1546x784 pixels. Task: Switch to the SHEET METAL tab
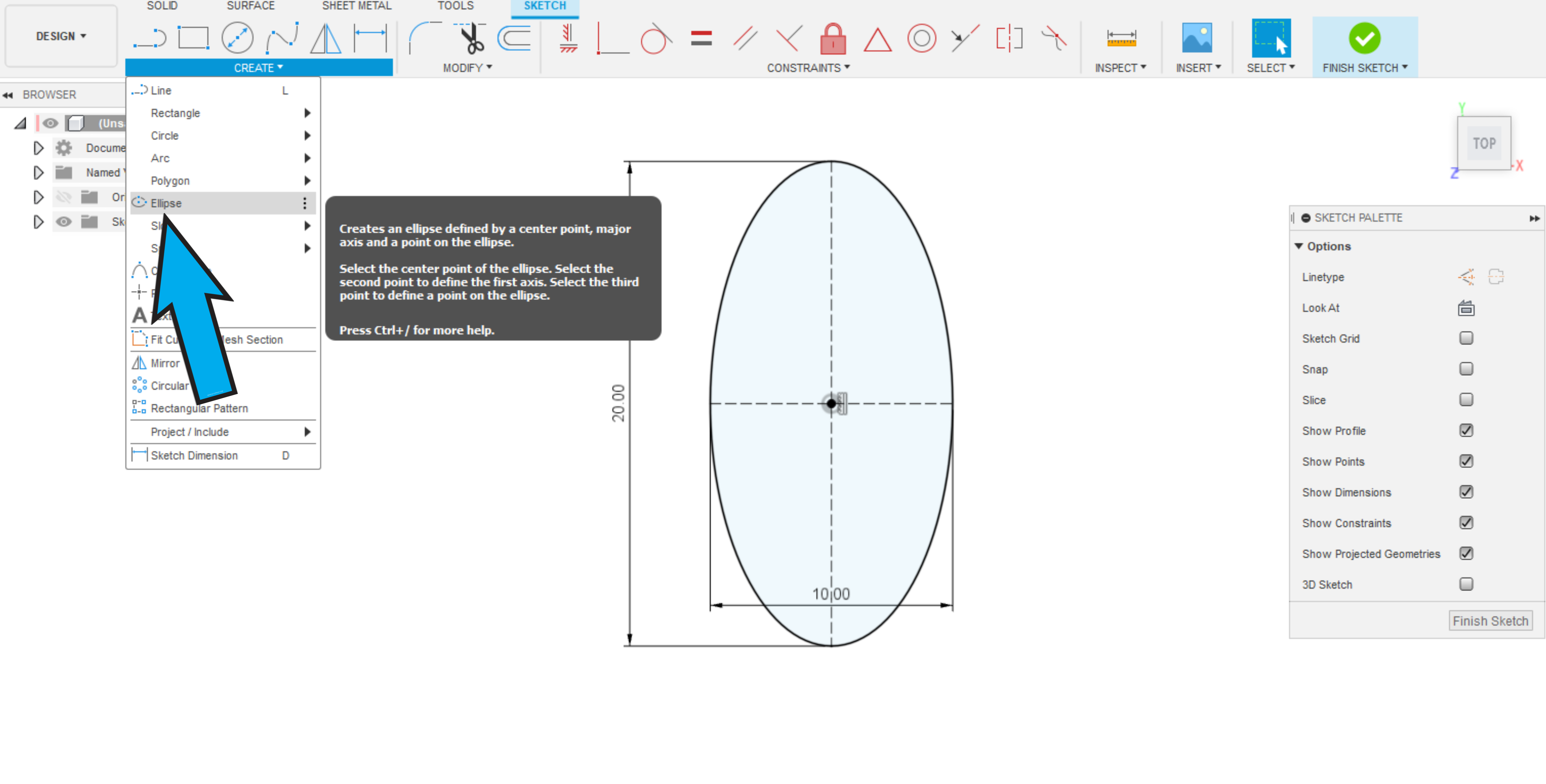point(357,6)
